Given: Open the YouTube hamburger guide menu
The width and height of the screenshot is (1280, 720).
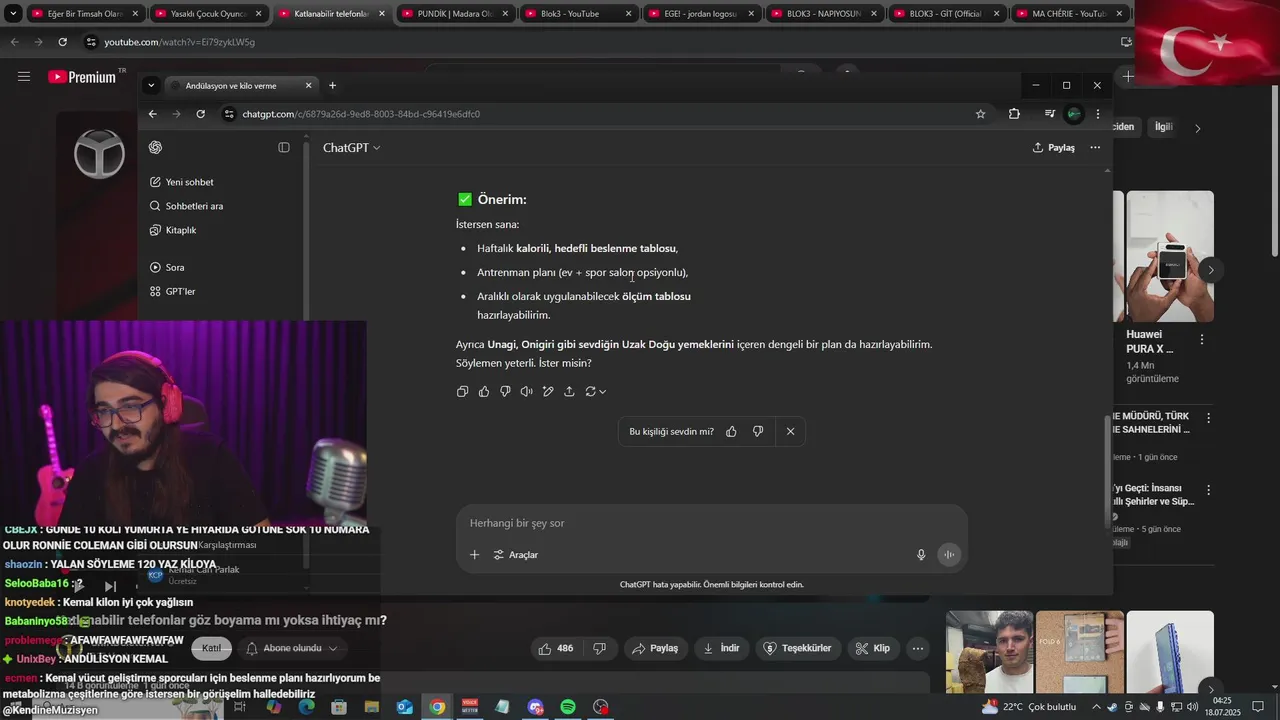Looking at the screenshot, I should coord(24,76).
